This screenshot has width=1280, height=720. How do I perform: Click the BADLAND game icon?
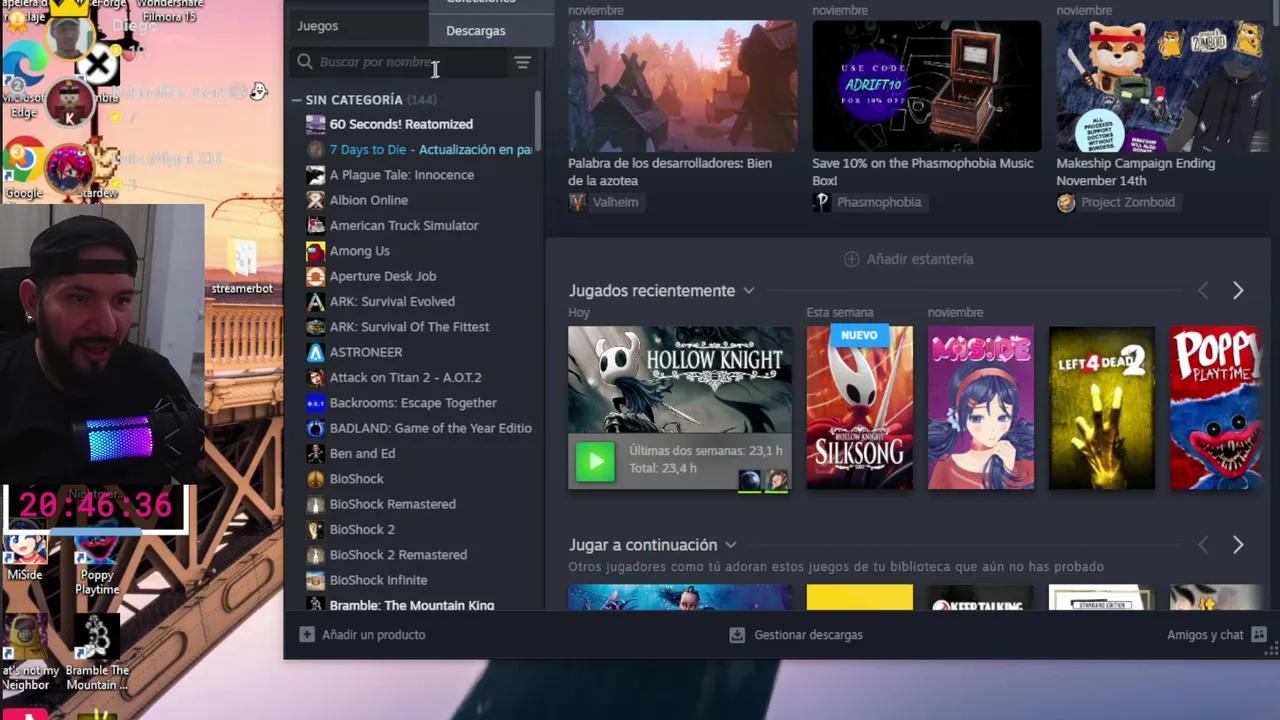pyautogui.click(x=315, y=428)
